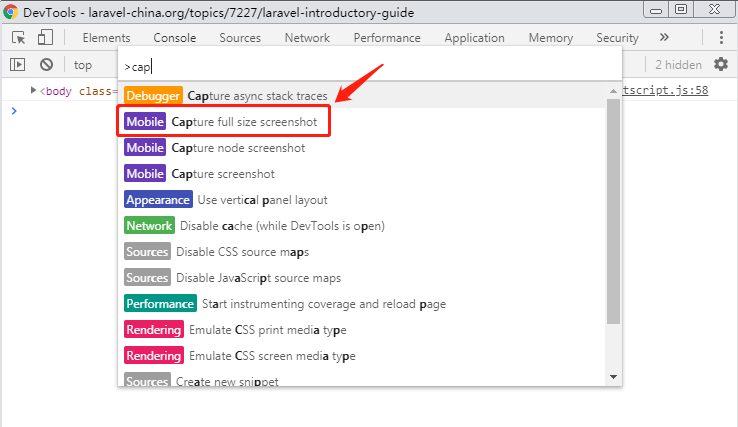Select Emulate CSS print media type

361,330
